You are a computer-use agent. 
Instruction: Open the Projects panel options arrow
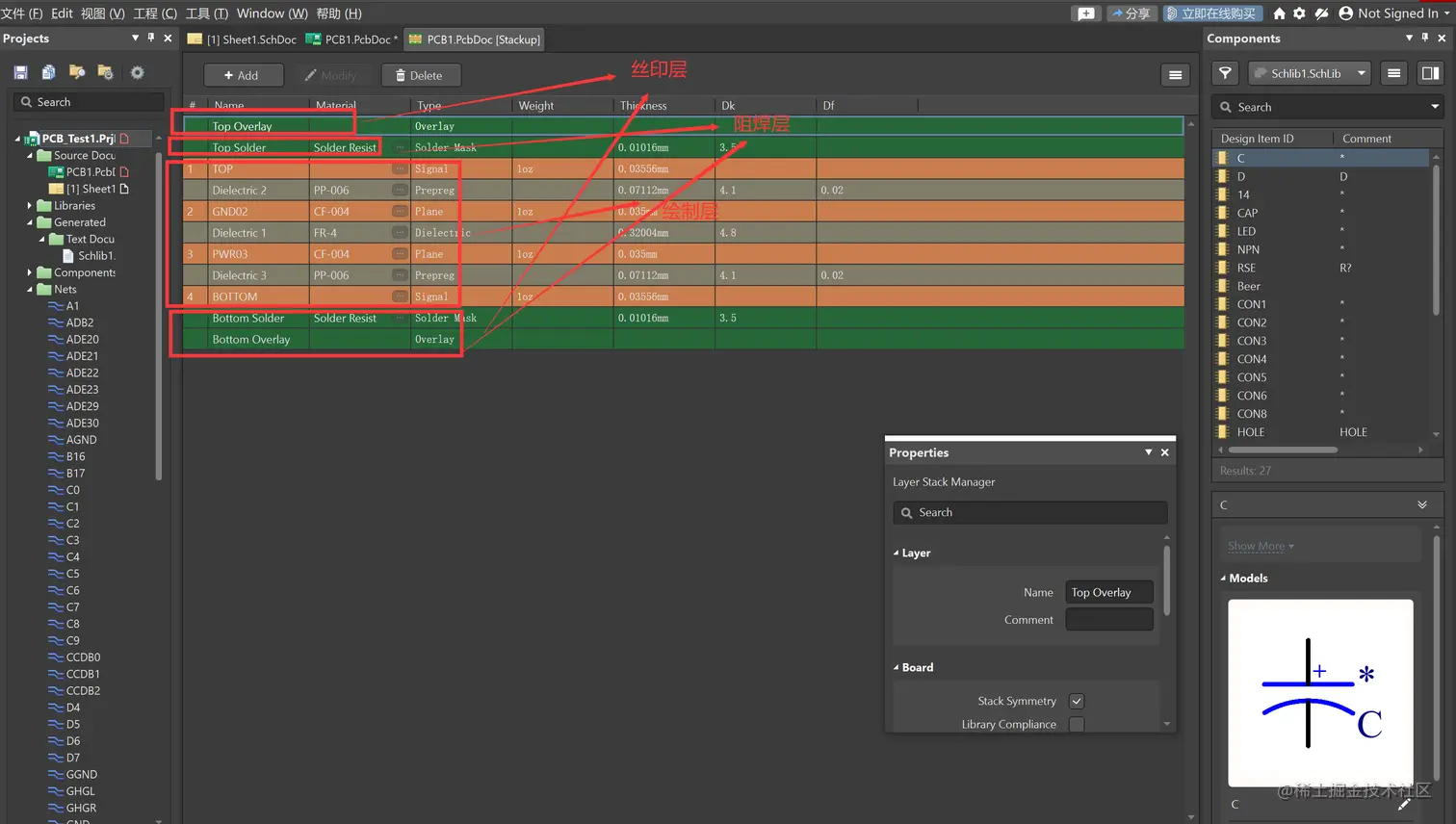pos(135,38)
